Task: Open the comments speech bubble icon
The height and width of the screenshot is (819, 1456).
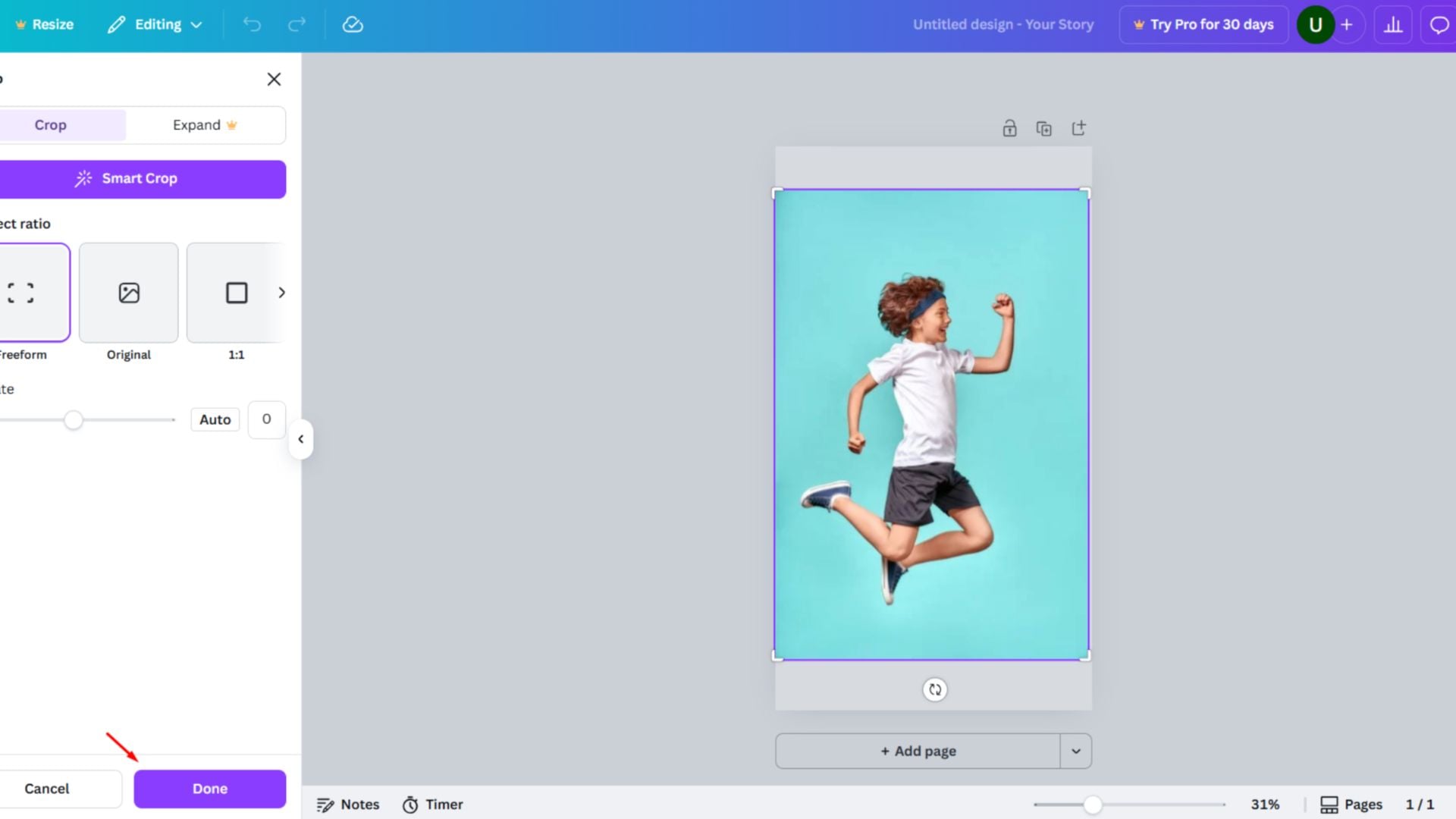Action: click(x=1439, y=24)
